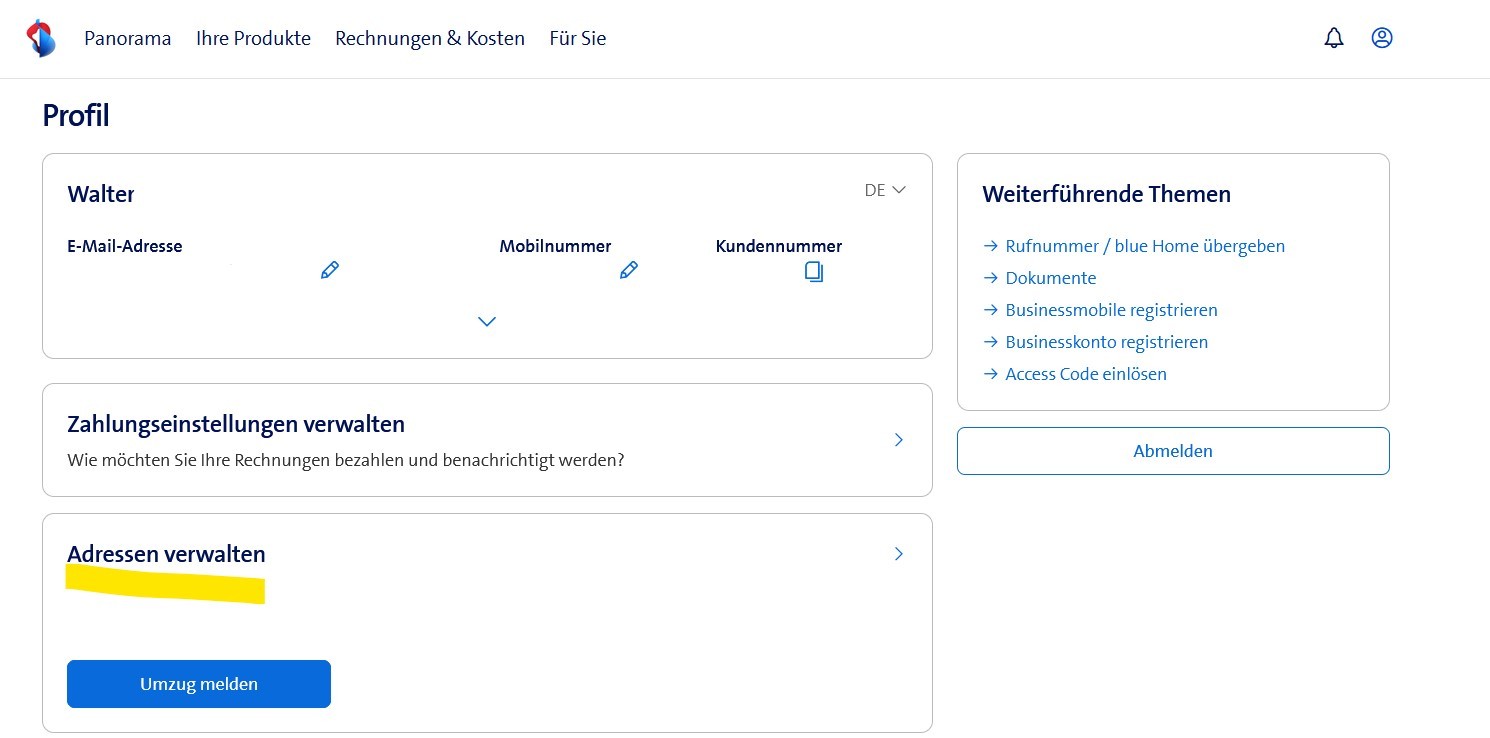Click the Swisscom logo icon
1490x738 pixels.
click(x=41, y=38)
